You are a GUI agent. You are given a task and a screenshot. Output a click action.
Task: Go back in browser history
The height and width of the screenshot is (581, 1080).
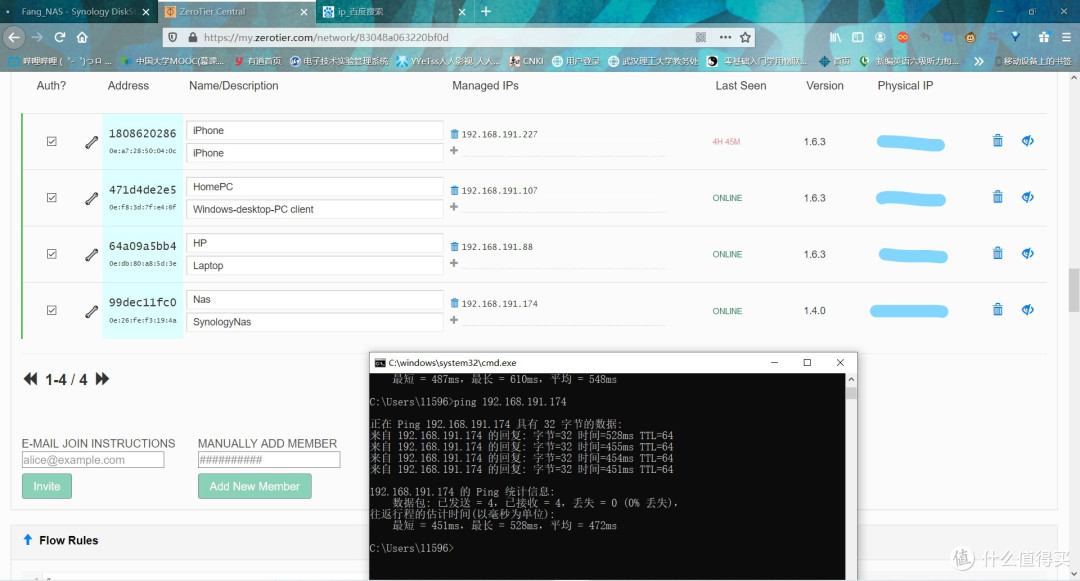coord(14,37)
